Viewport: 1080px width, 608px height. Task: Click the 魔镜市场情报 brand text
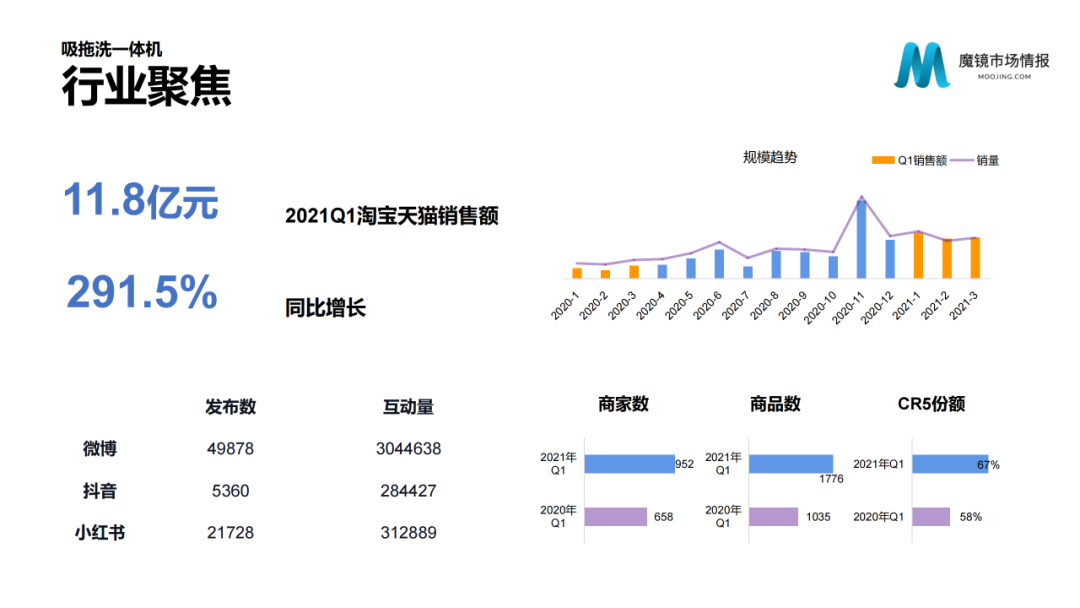pos(1004,61)
